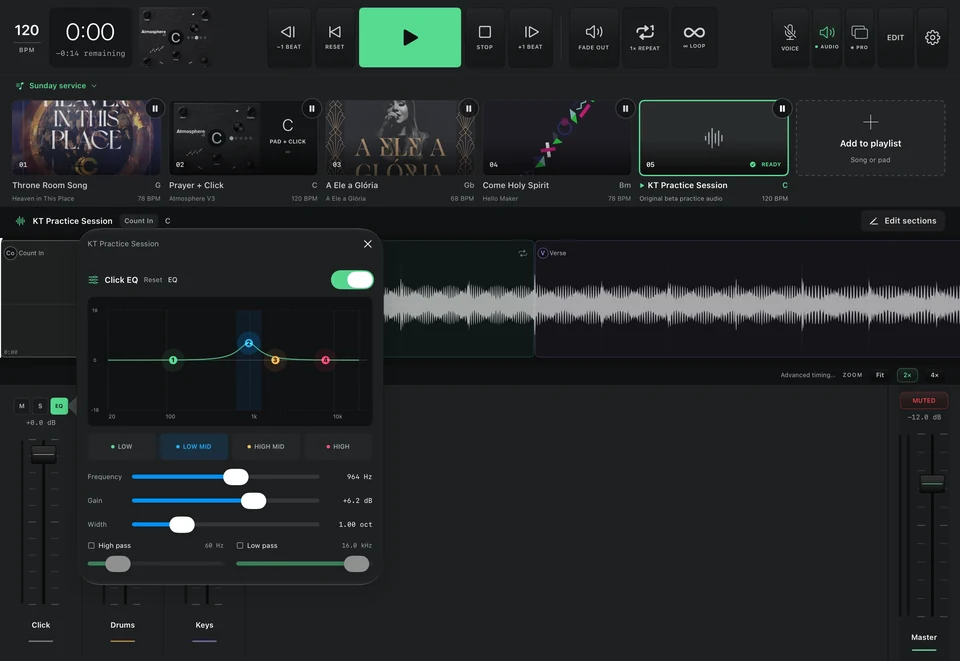Click the Master volume fader handle

point(932,483)
